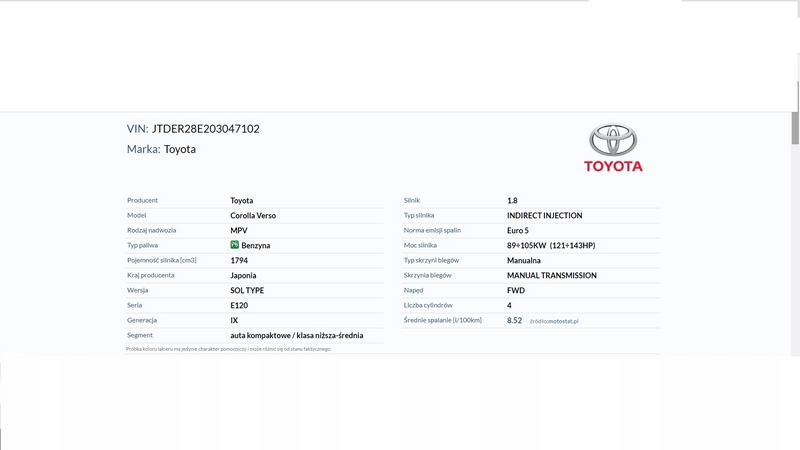800x450 pixels.
Task: Click the vertical scrollbar thumb
Action: pyautogui.click(x=795, y=128)
